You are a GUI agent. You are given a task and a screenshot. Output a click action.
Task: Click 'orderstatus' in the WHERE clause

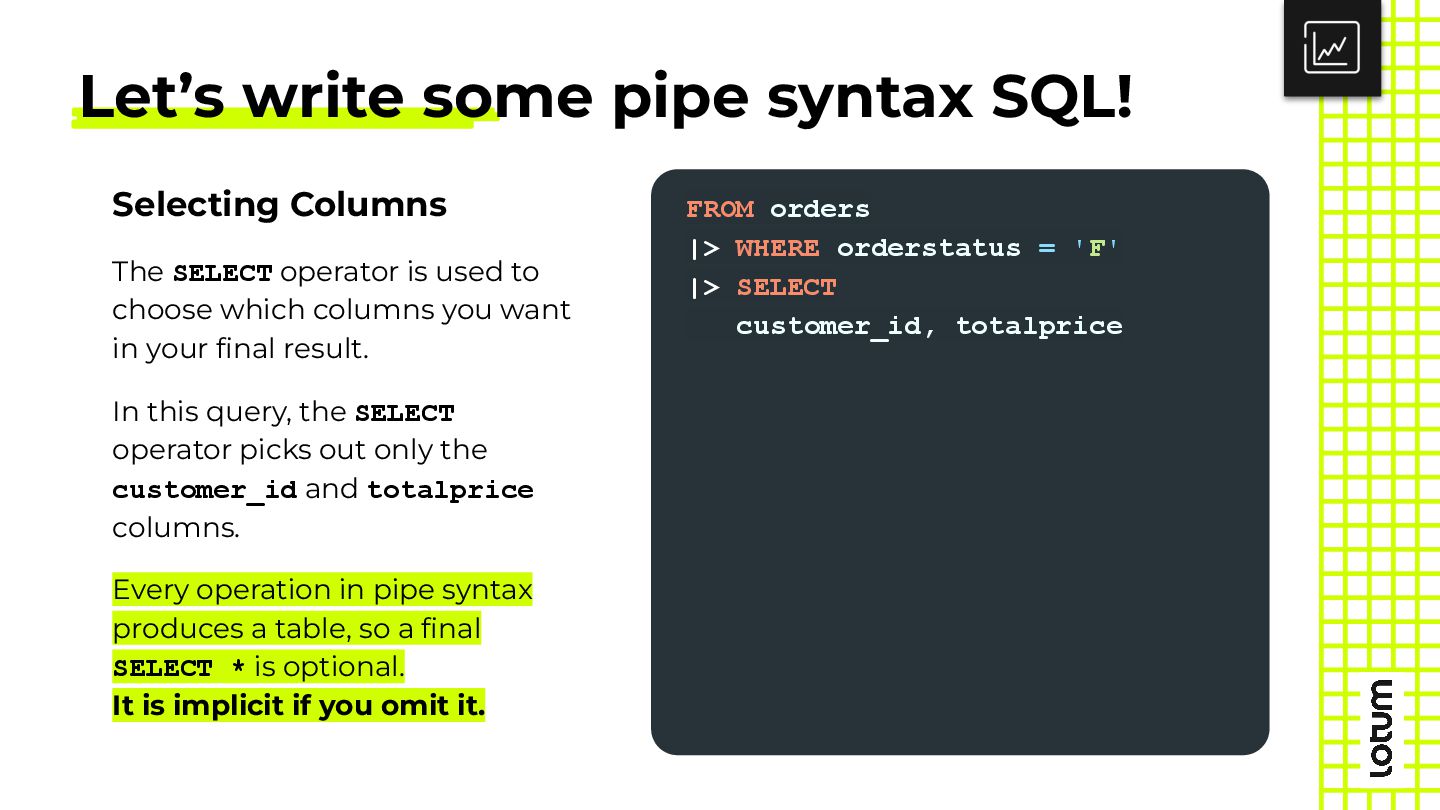pos(929,248)
